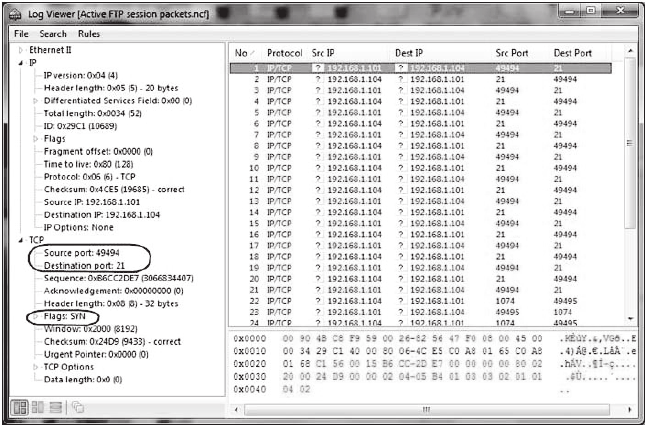Select packet number 1 in the list
This screenshot has height=425, width=646.
421,68
